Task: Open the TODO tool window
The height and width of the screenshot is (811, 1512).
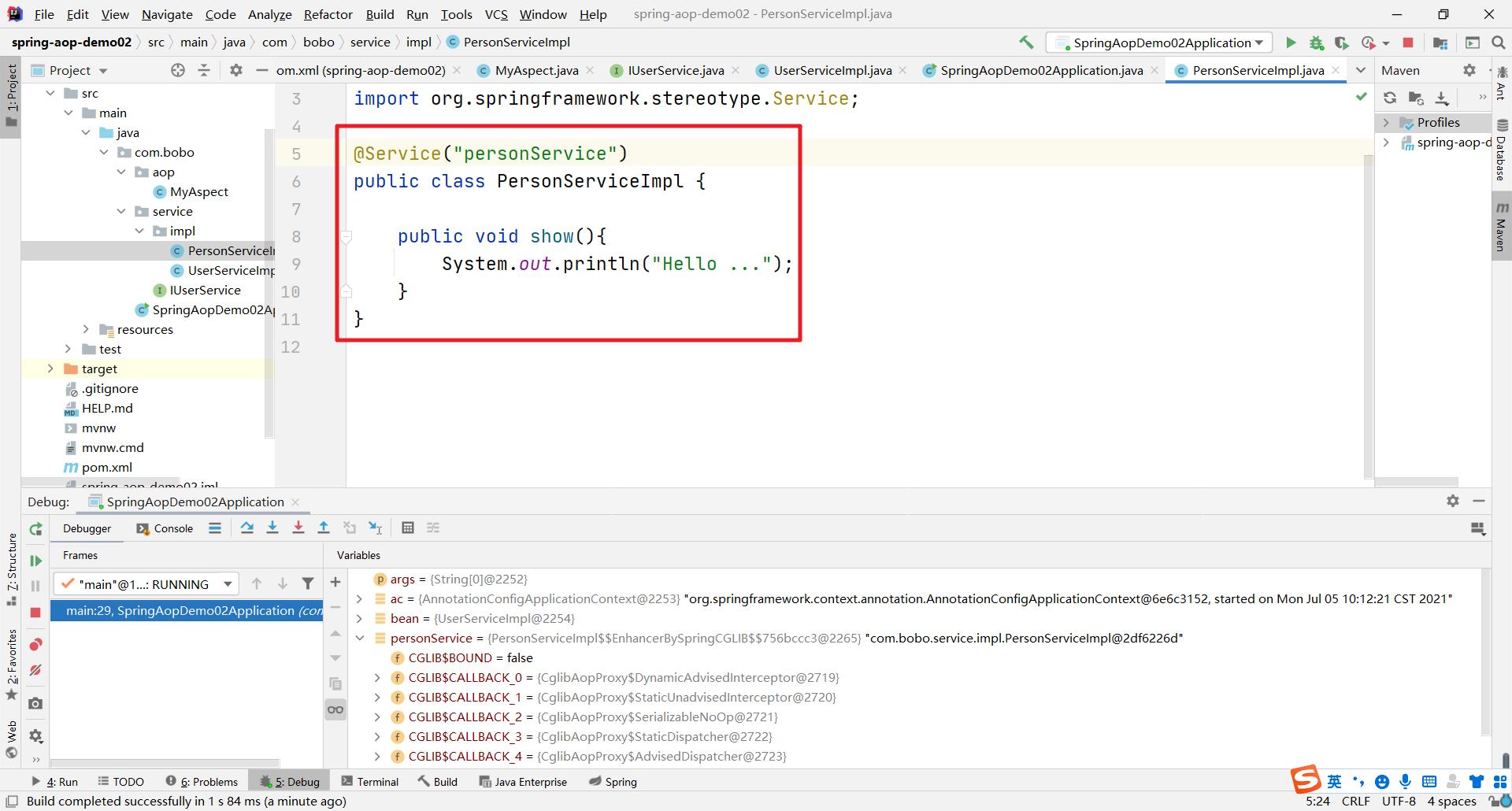Action: click(120, 781)
